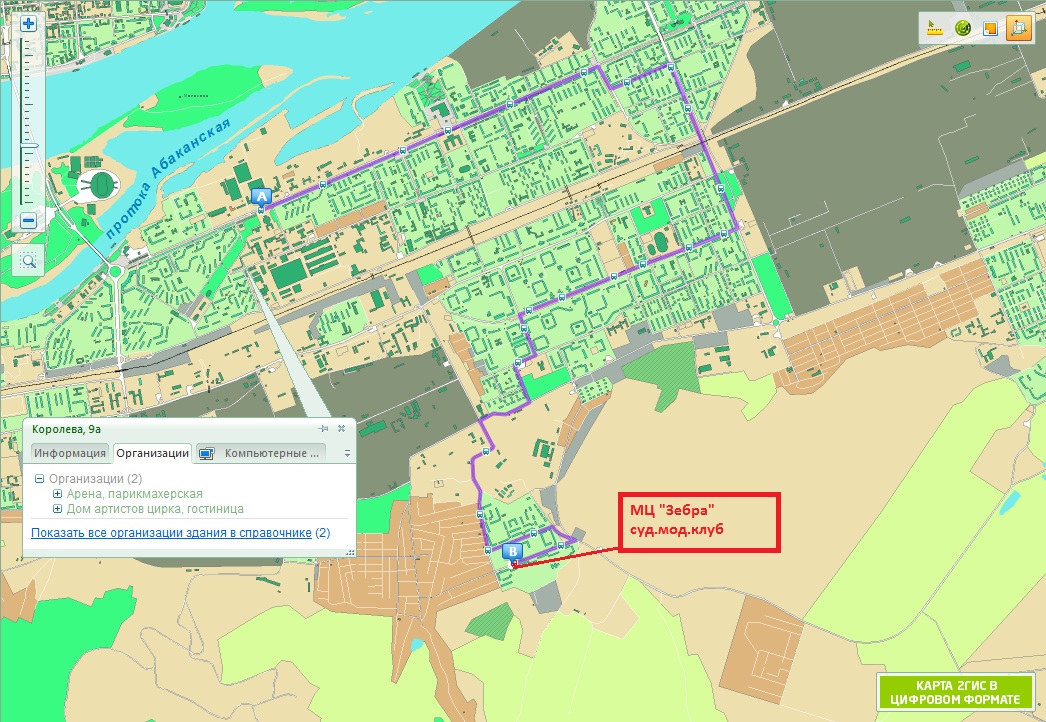This screenshot has height=722, width=1046.
Task: Click the Карта 2ГИС в цифровом формате banner
Action: [x=957, y=692]
